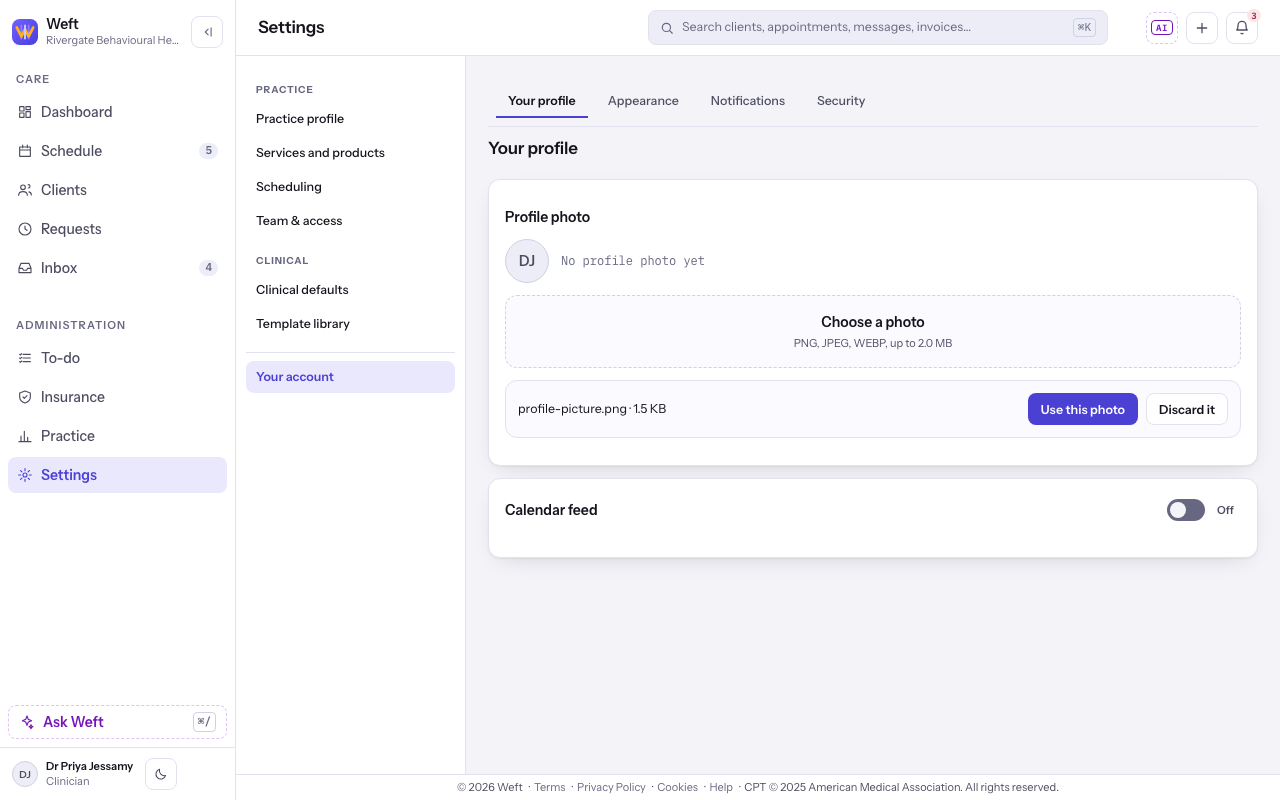Open the Clients section
This screenshot has width=1280, height=800.
[x=117, y=190]
